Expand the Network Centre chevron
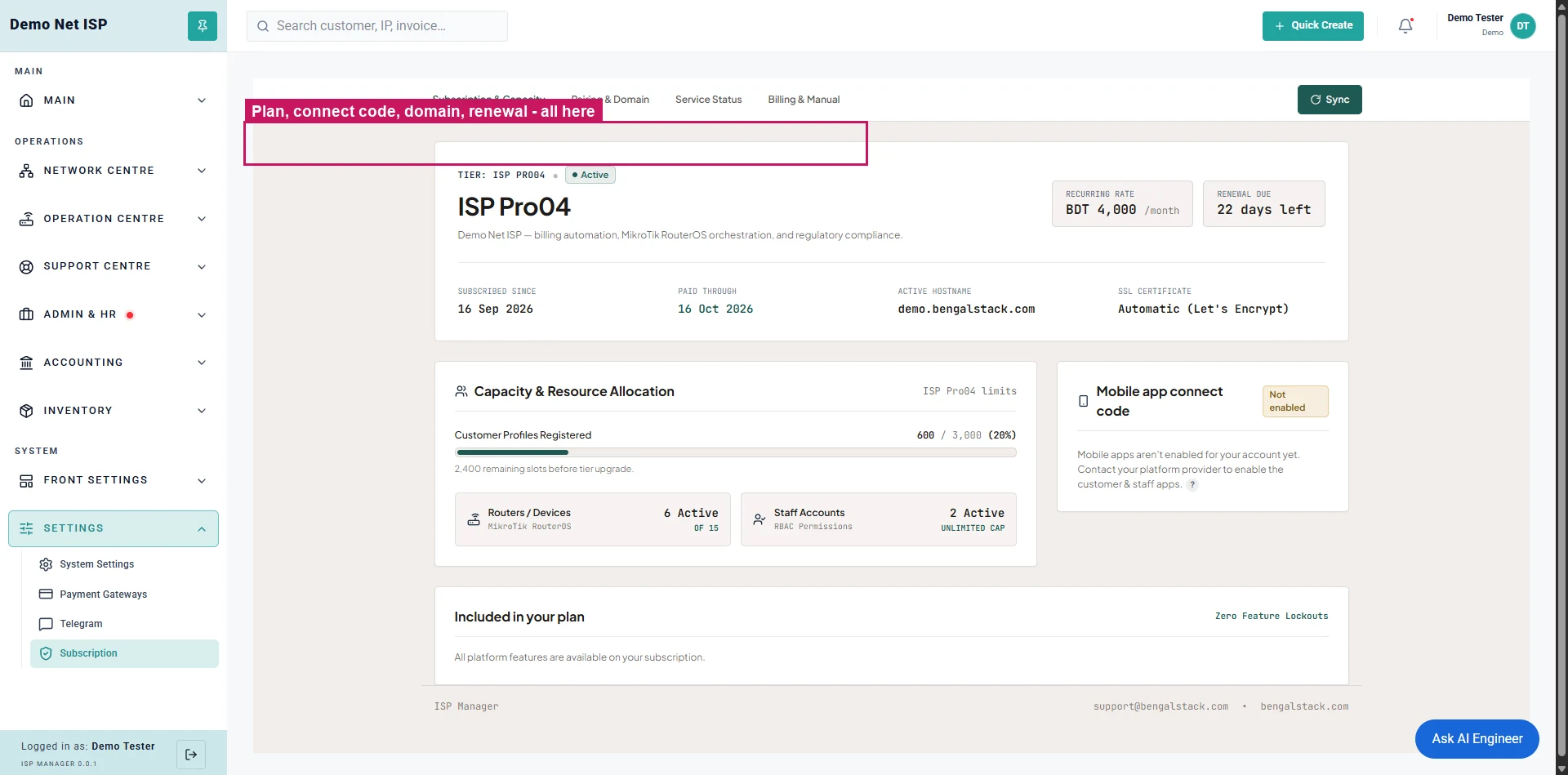Image resolution: width=1568 pixels, height=775 pixels. coord(202,171)
